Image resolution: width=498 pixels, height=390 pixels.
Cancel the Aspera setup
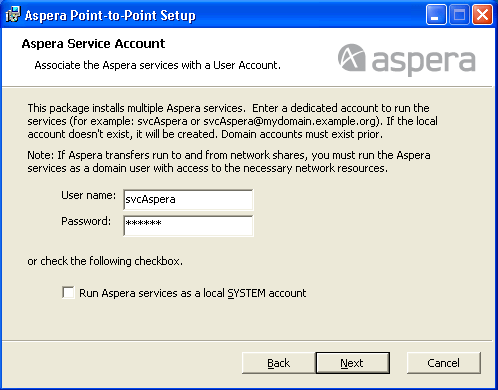(444, 363)
